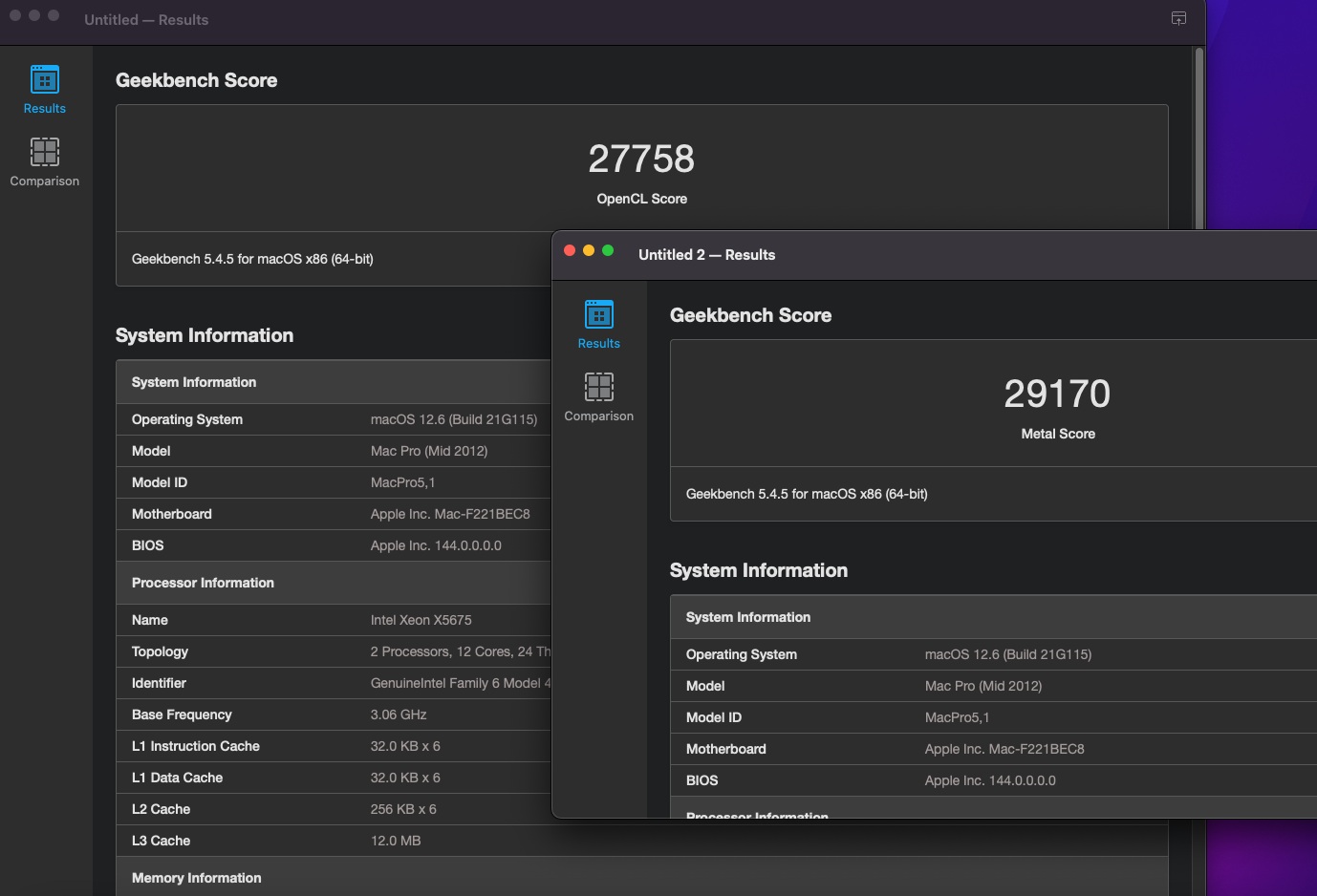
Task: Click L3 Cache value 12.0 MB
Action: click(x=396, y=841)
